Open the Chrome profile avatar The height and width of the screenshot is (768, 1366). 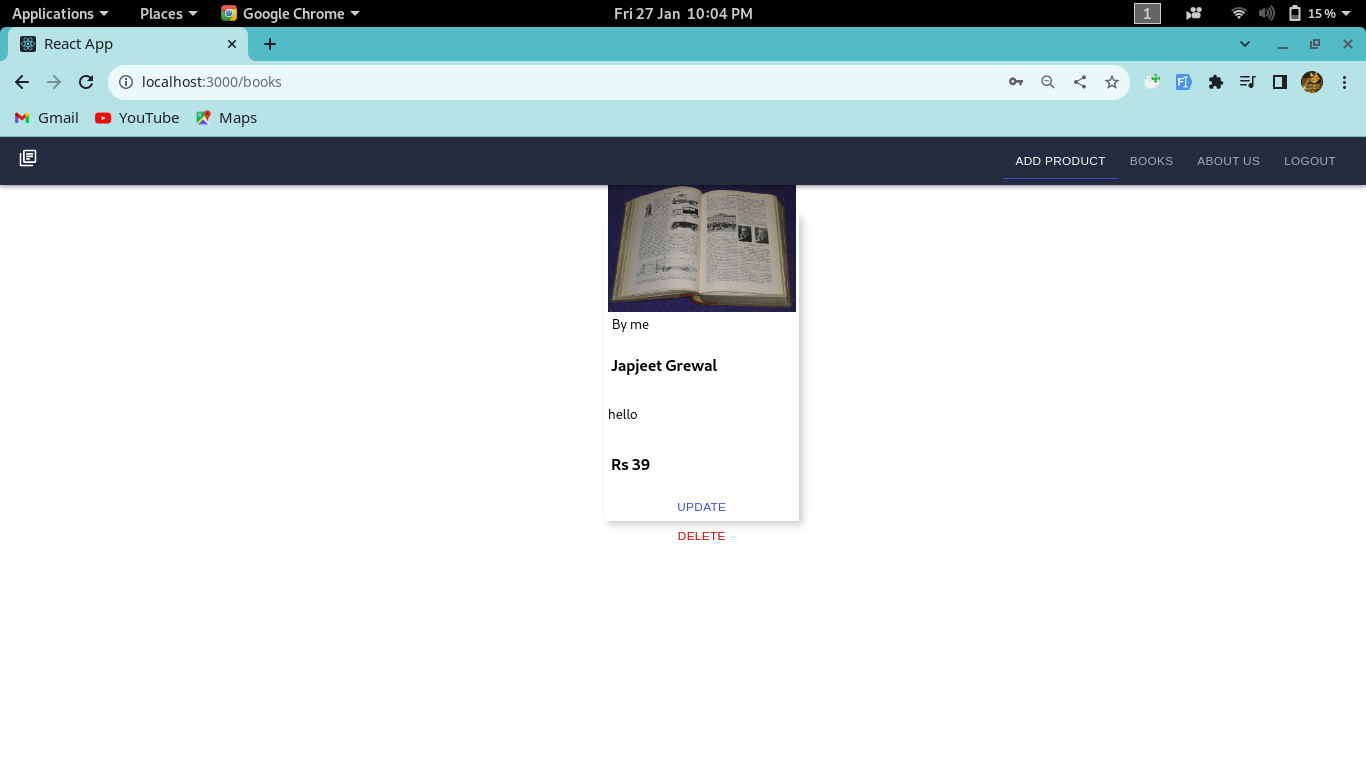click(x=1312, y=82)
